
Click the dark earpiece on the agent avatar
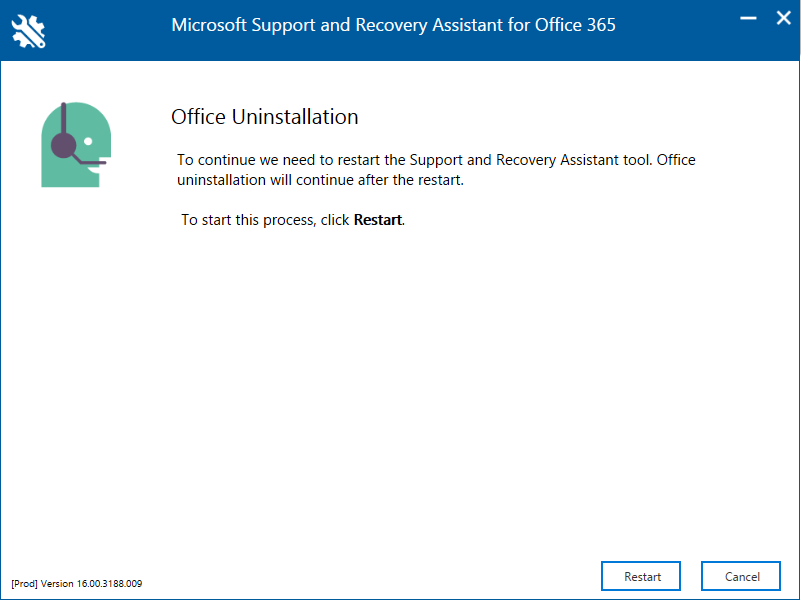[63, 147]
